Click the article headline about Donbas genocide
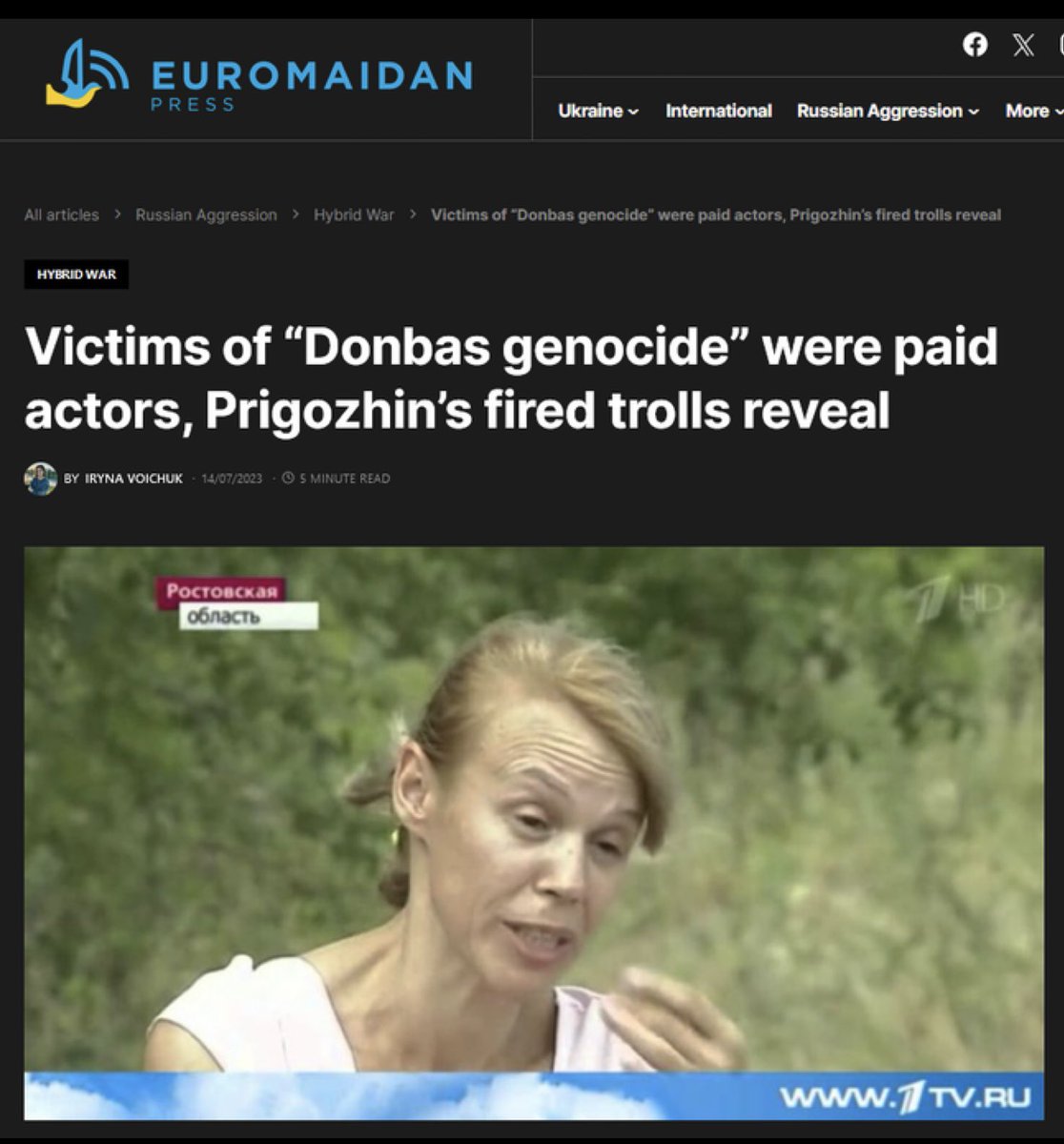 (511, 378)
